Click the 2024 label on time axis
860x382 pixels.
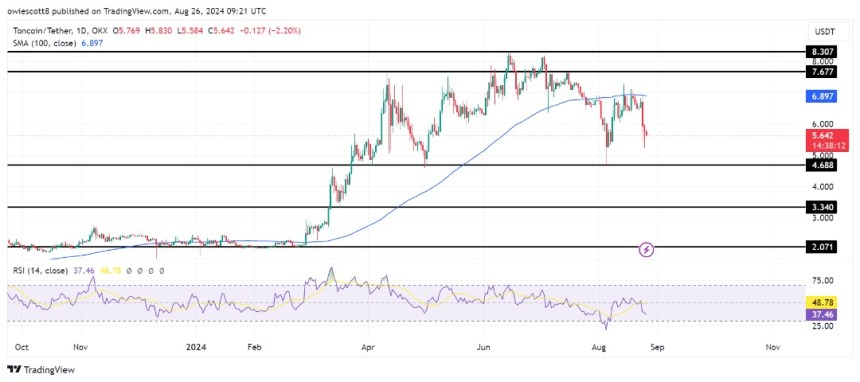click(196, 347)
